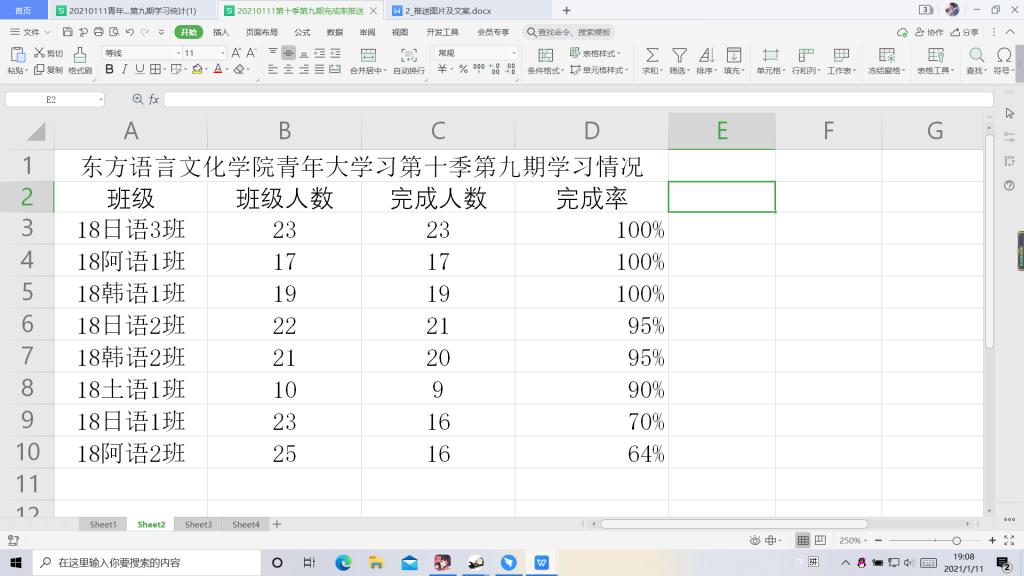The image size is (1024, 576).
Task: Click the Freeze Panes (冻结窗格) icon
Action: click(x=886, y=56)
